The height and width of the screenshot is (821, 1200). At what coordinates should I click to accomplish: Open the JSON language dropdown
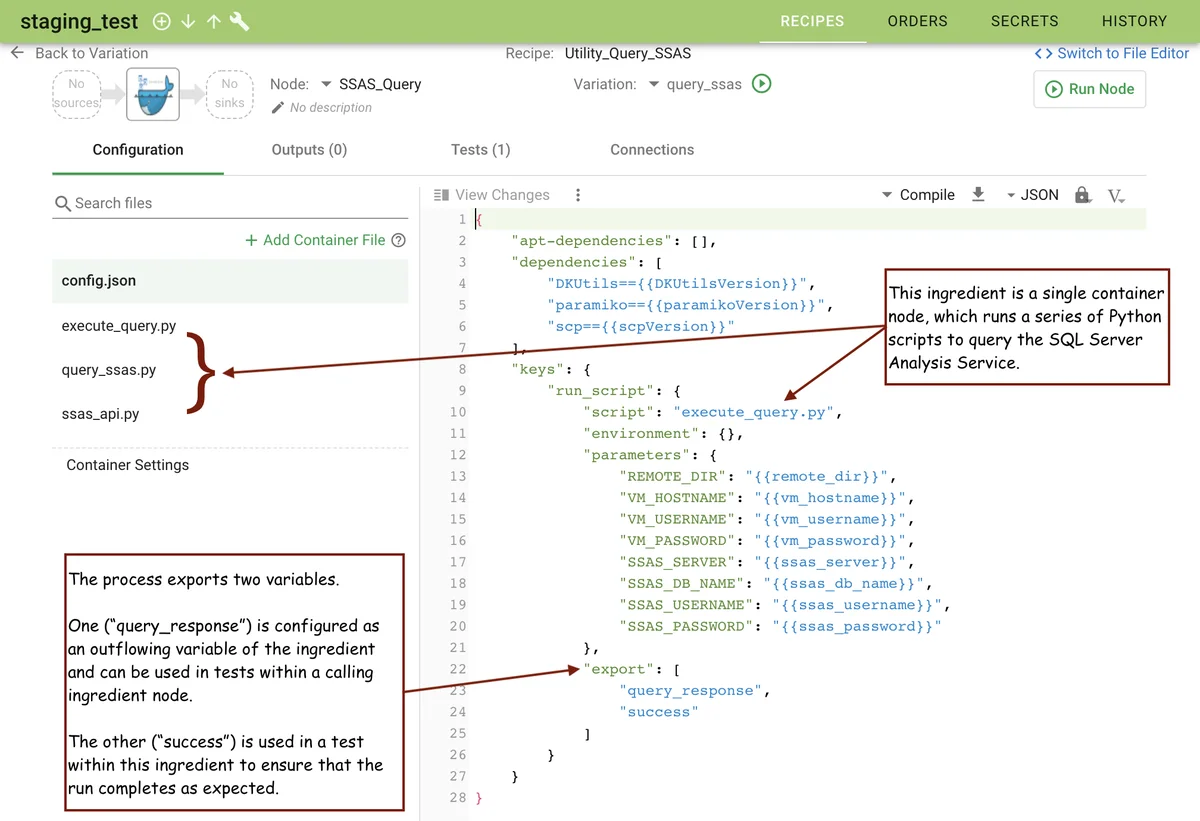coord(1032,195)
